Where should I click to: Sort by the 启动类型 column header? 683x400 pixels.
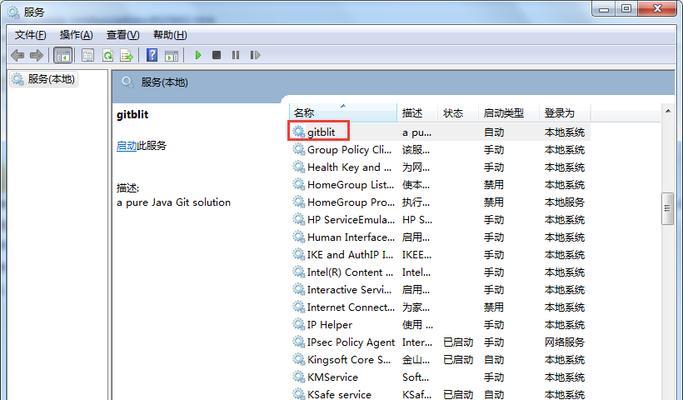pyautogui.click(x=508, y=113)
